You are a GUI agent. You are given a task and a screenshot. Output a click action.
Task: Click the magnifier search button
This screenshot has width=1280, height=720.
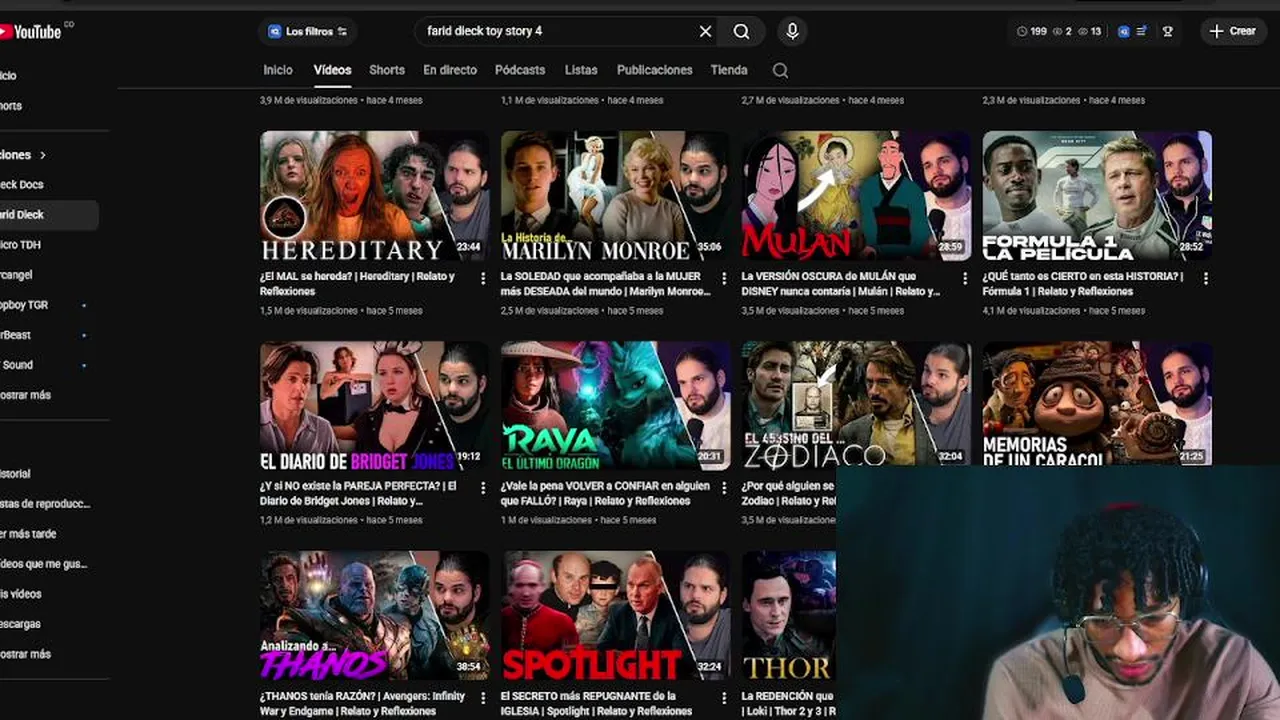741,31
